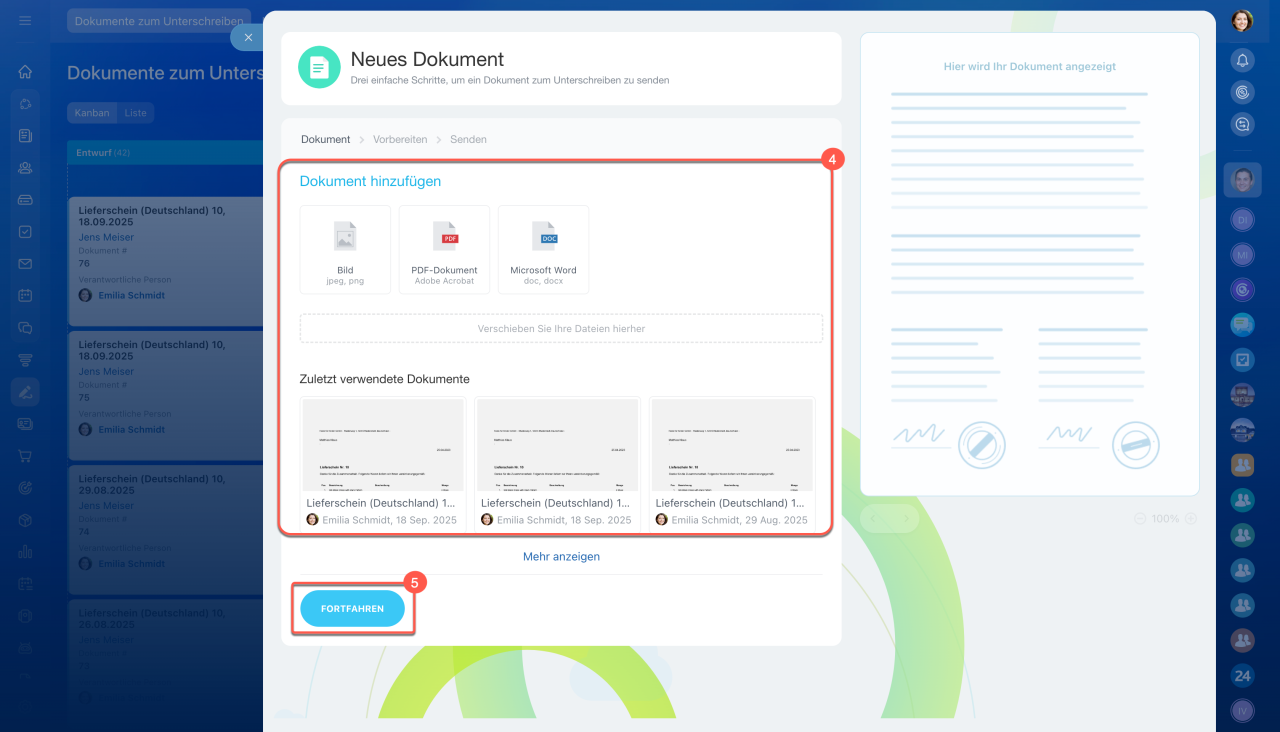Close the Neues Dokument slider panel
Screen dimensions: 1280x732
coord(248,37)
